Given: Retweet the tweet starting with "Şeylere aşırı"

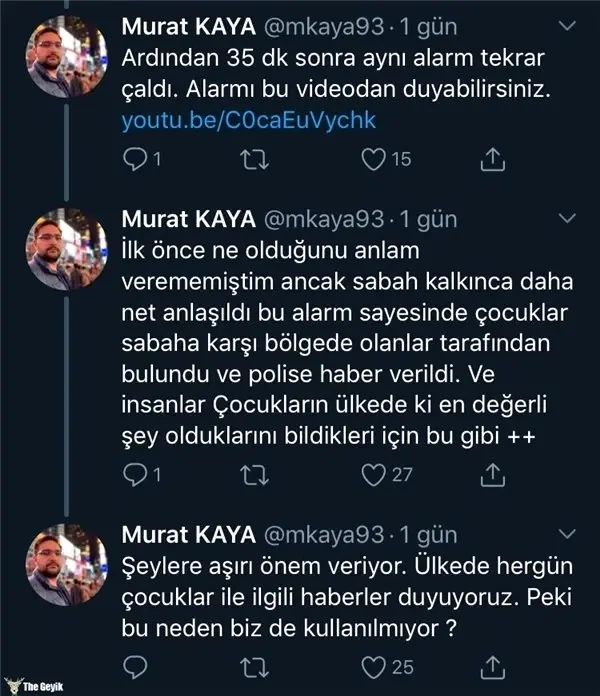Looking at the screenshot, I should [x=253, y=664].
